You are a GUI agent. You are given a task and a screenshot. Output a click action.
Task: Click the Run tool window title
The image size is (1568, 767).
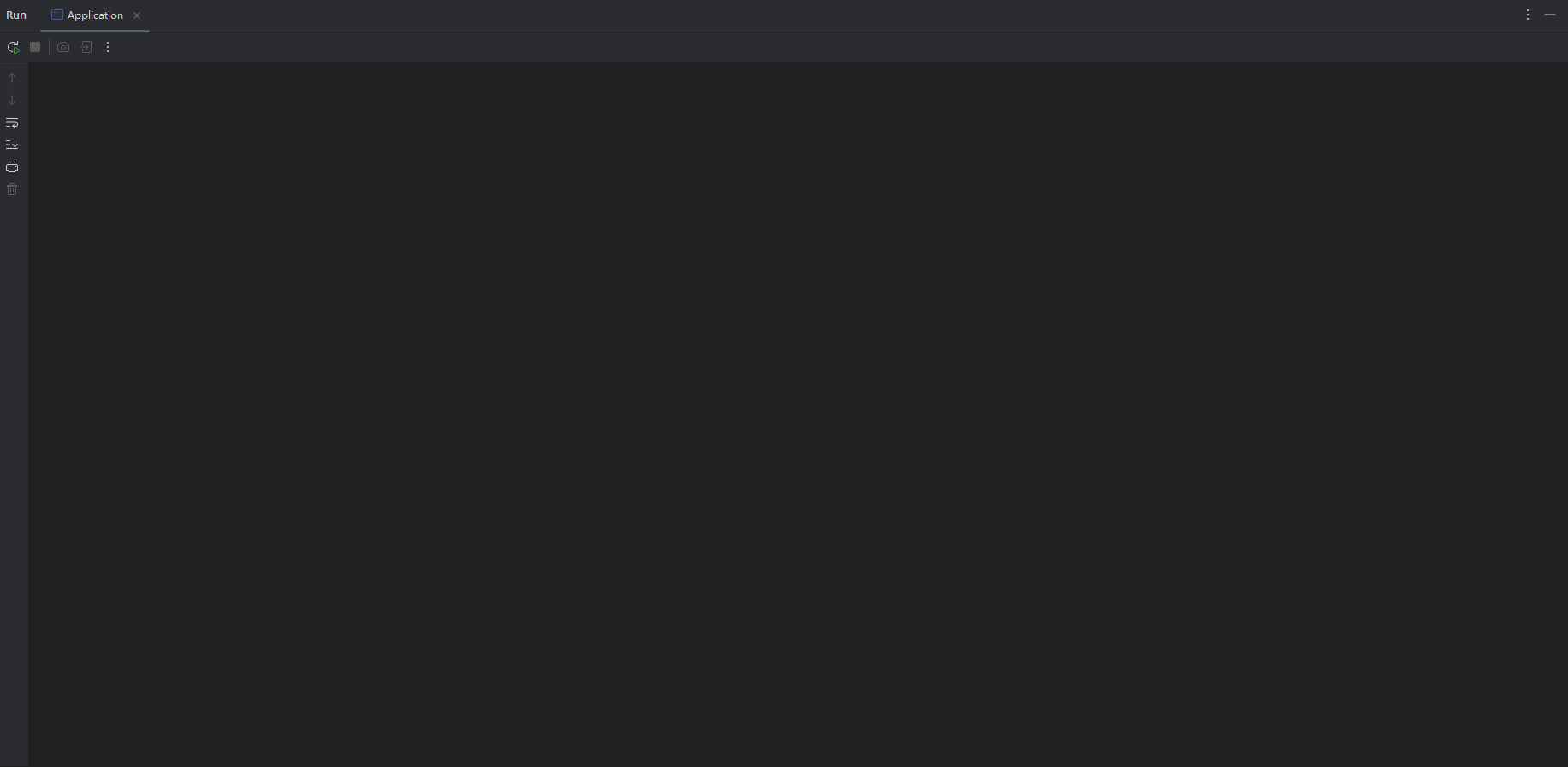[16, 15]
